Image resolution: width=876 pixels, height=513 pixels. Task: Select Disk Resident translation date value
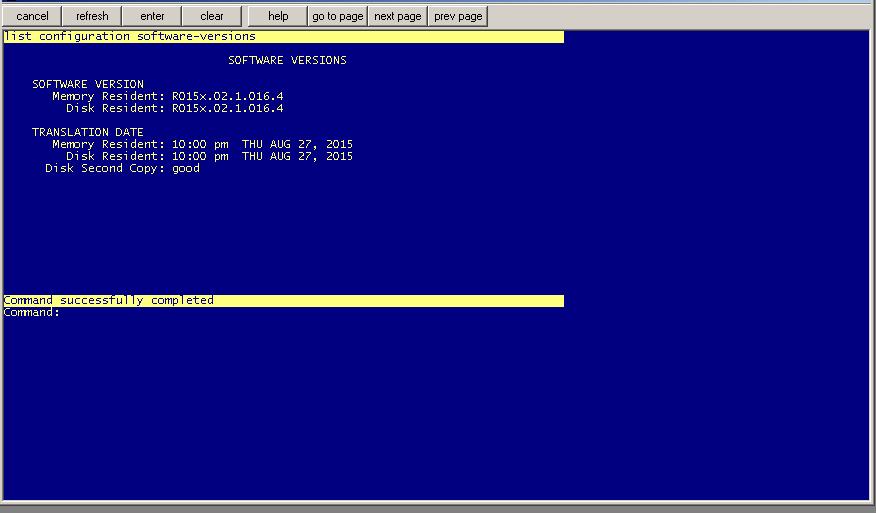click(262, 156)
